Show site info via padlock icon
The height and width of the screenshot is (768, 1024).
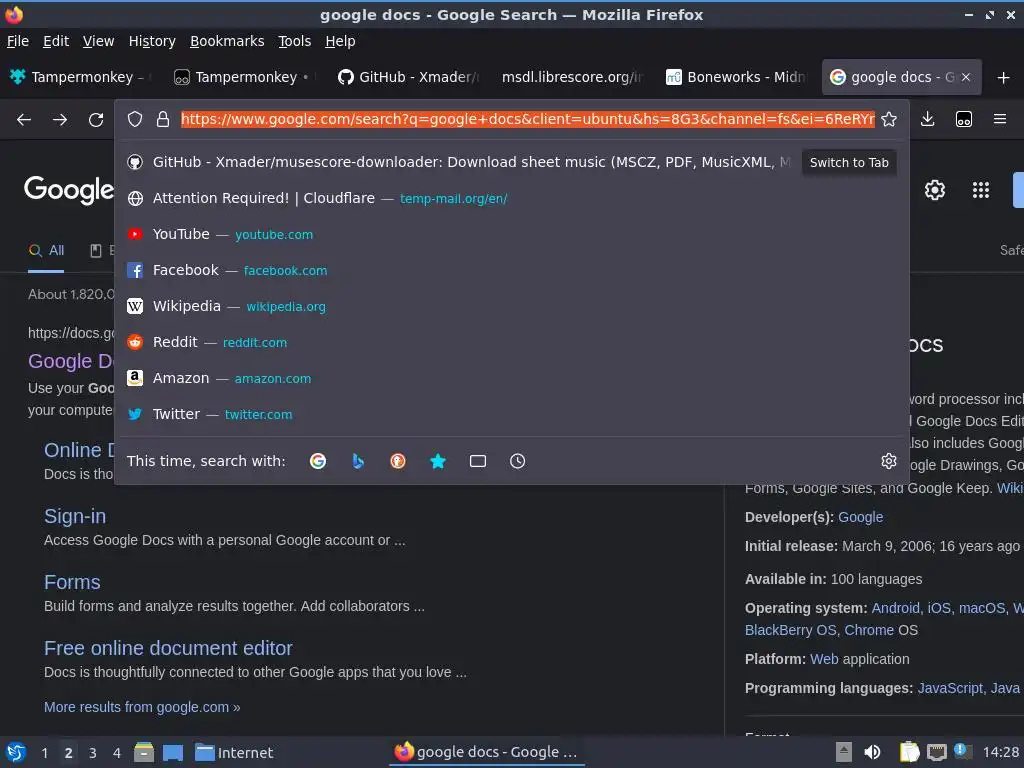point(163,120)
